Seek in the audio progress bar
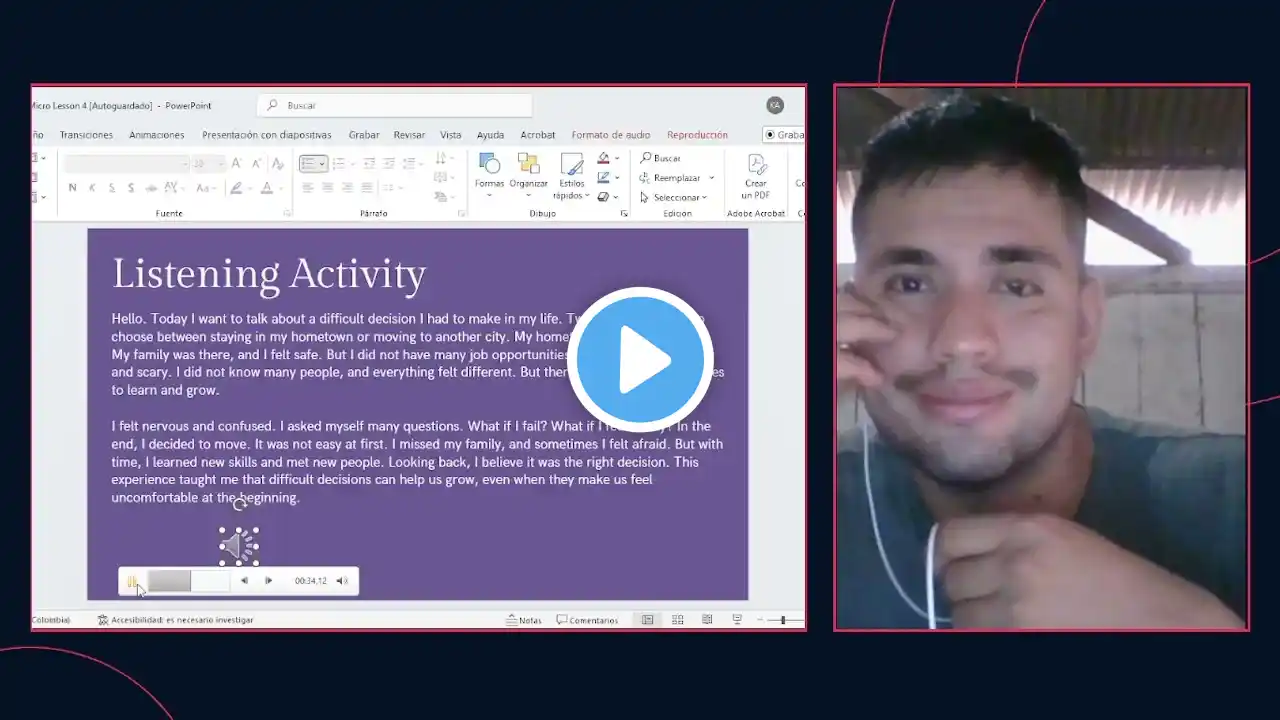The height and width of the screenshot is (720, 1280). [x=189, y=581]
